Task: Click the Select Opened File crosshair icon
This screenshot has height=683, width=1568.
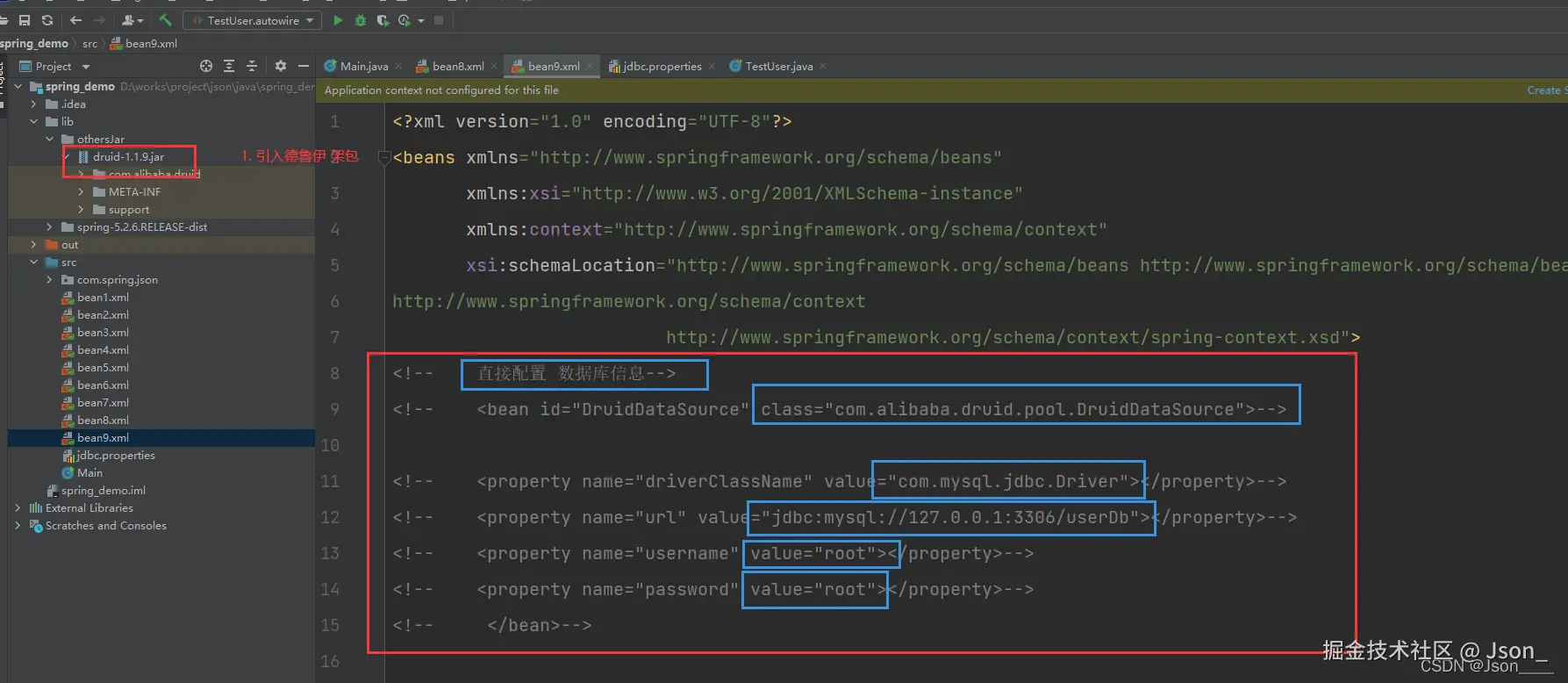Action: pyautogui.click(x=206, y=66)
